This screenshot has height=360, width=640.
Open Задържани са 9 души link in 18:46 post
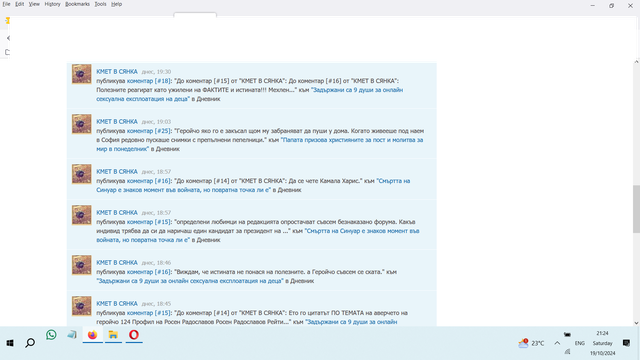pyautogui.click(x=190, y=281)
